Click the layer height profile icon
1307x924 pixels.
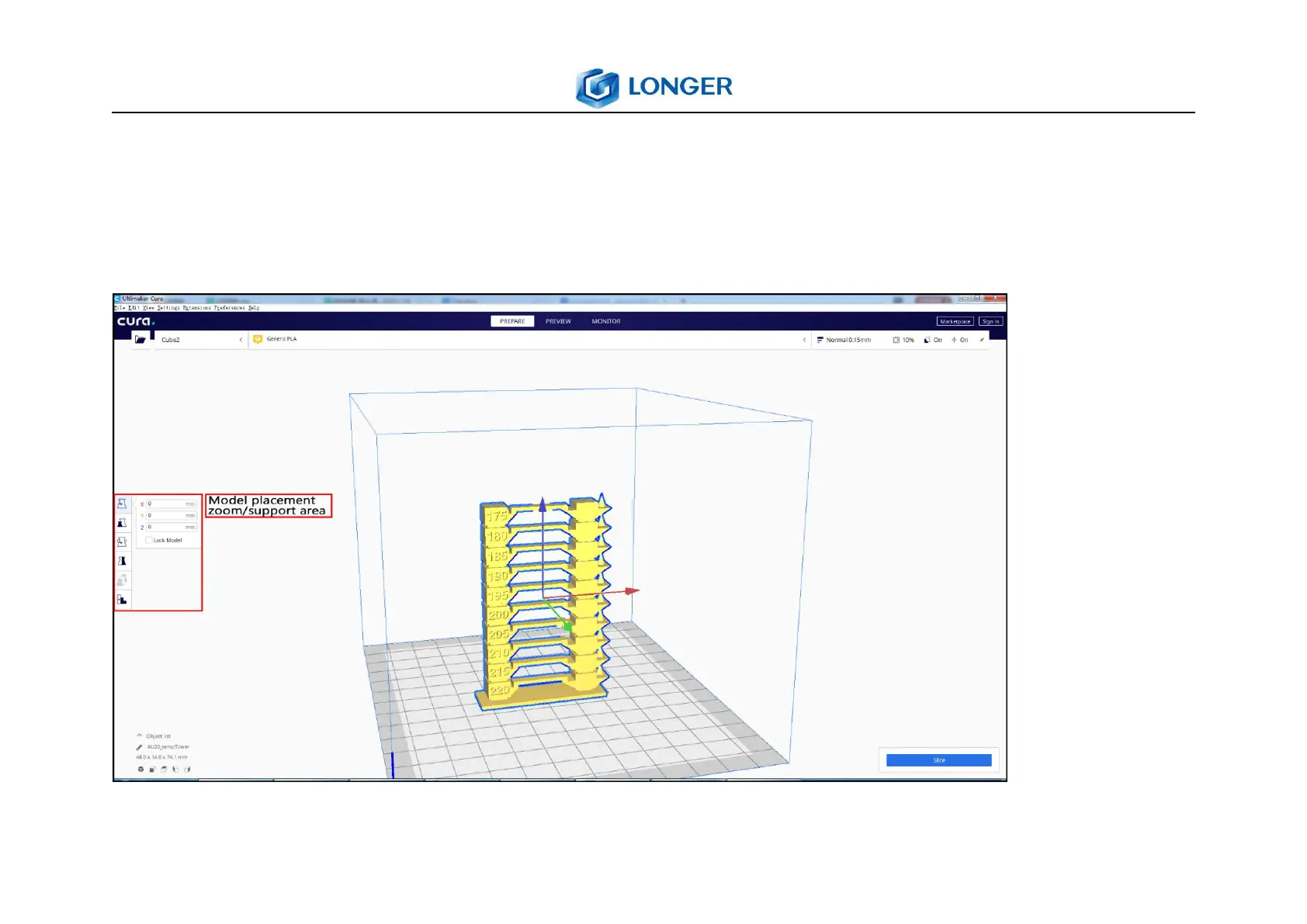[x=820, y=340]
